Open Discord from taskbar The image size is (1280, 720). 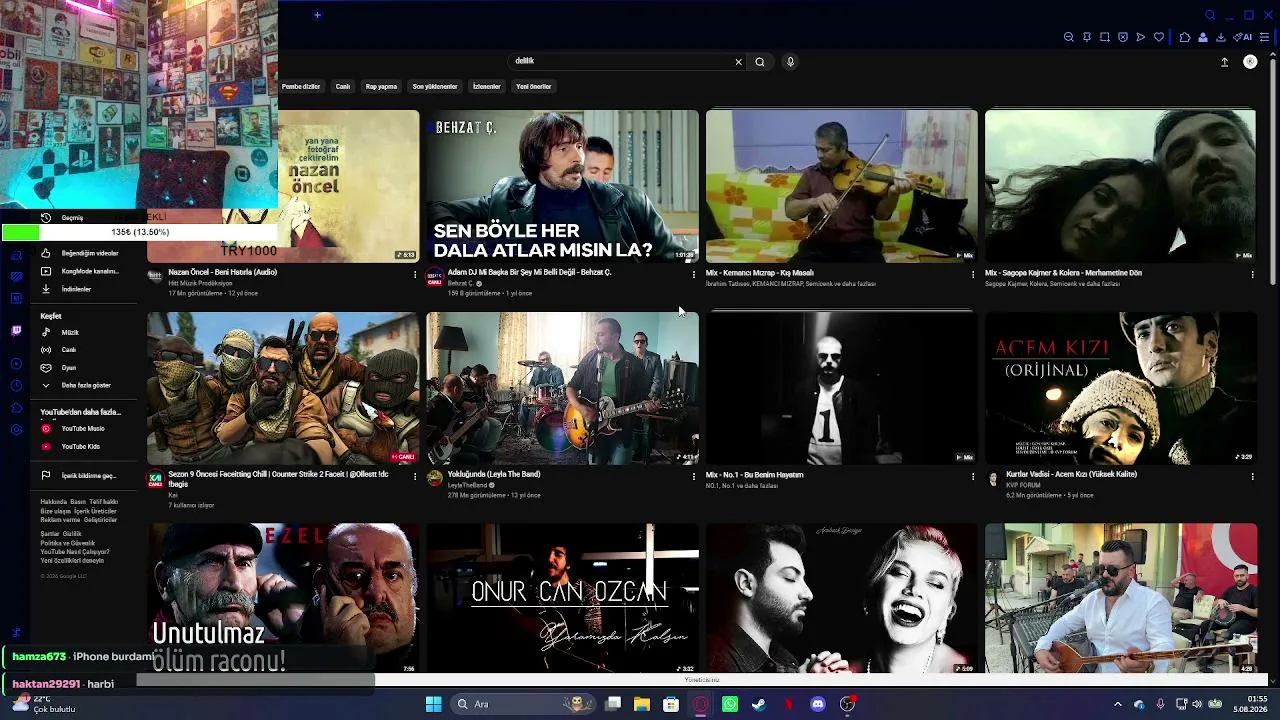point(818,704)
